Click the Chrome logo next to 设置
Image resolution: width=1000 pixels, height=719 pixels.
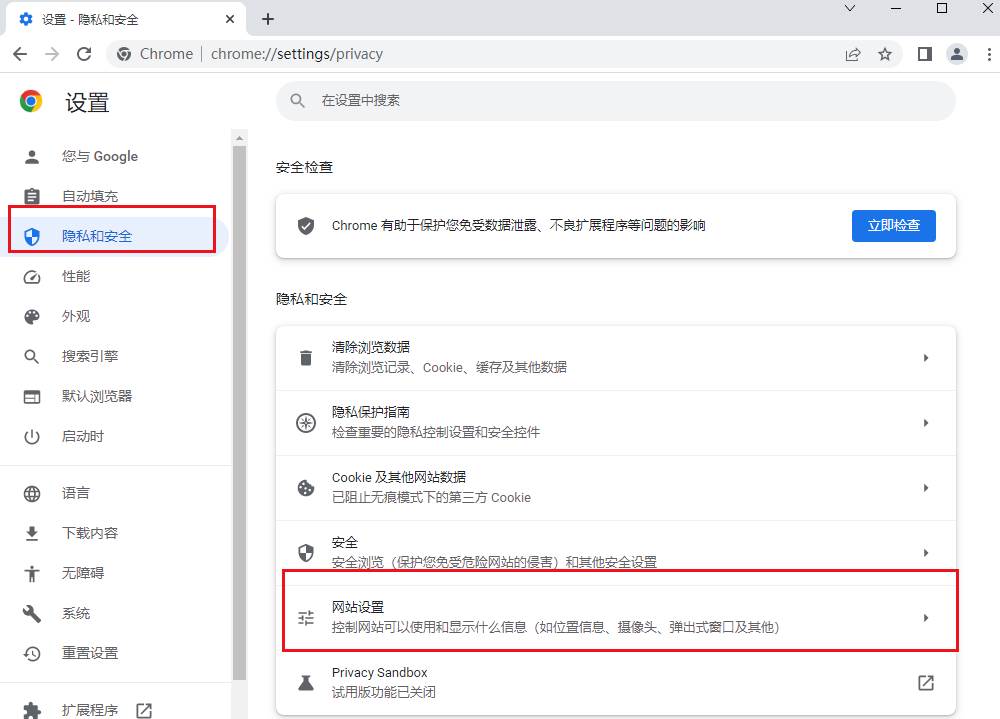31,101
